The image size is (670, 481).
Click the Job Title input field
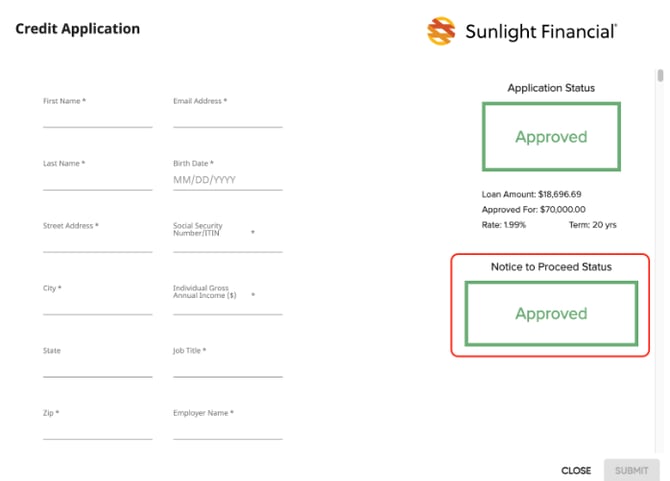coord(227,367)
